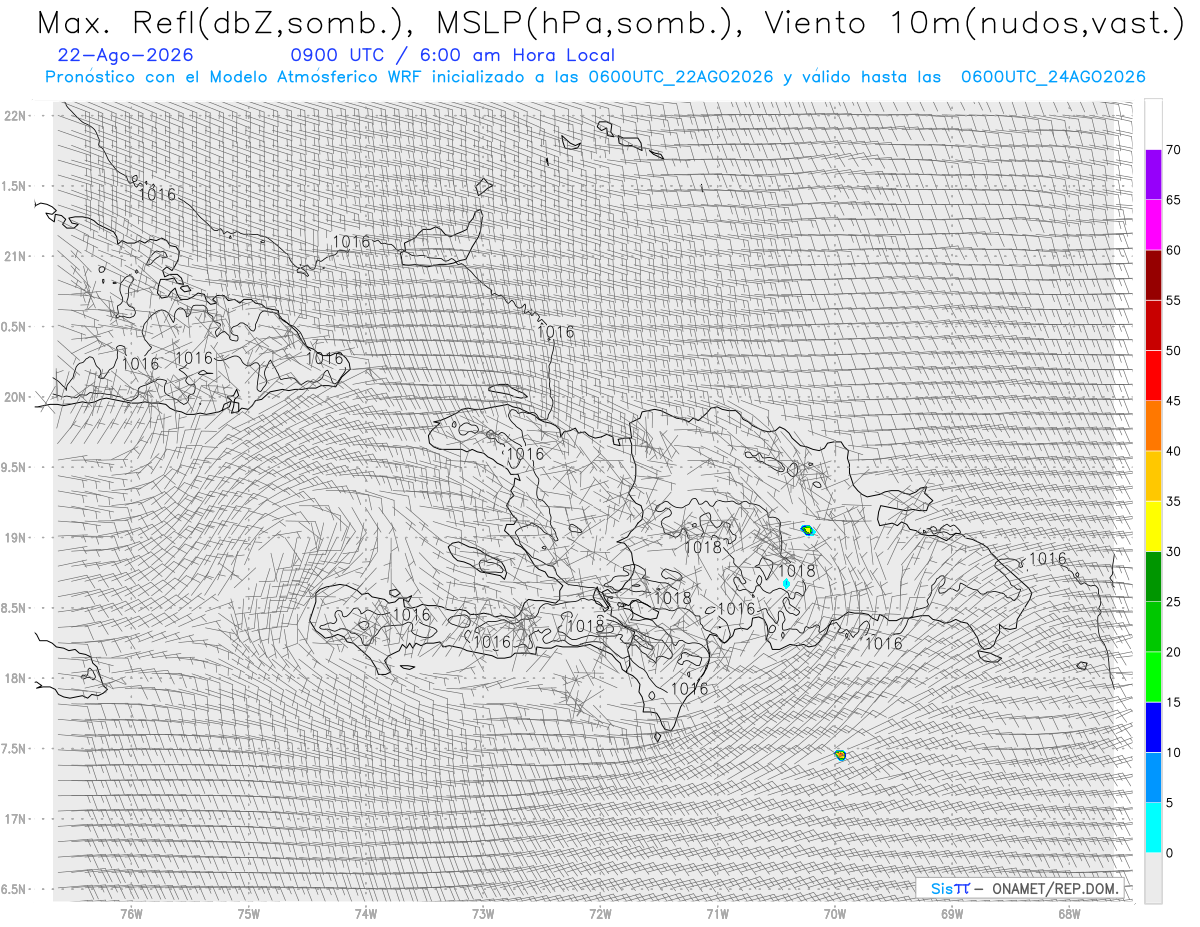Click the 1.5N latitude axis label
Screen dimensions: 1200x927
(x=15, y=186)
